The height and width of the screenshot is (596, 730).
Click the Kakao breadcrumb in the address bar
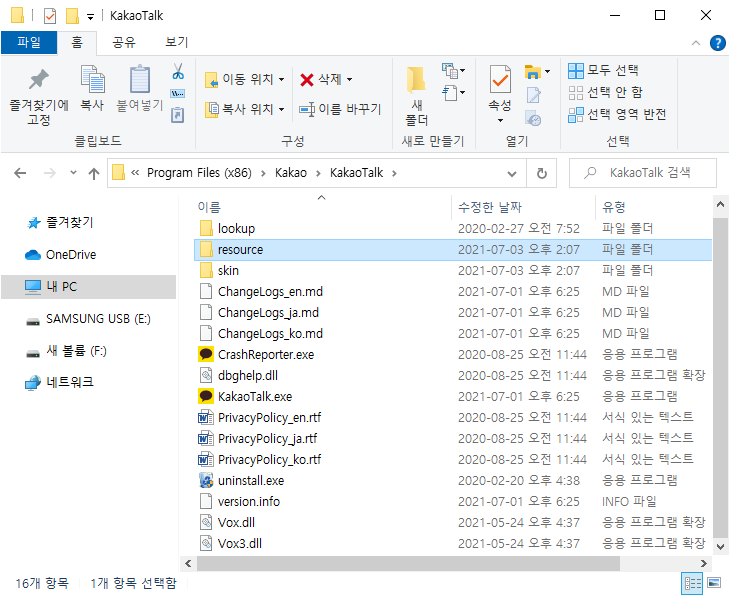(x=291, y=173)
